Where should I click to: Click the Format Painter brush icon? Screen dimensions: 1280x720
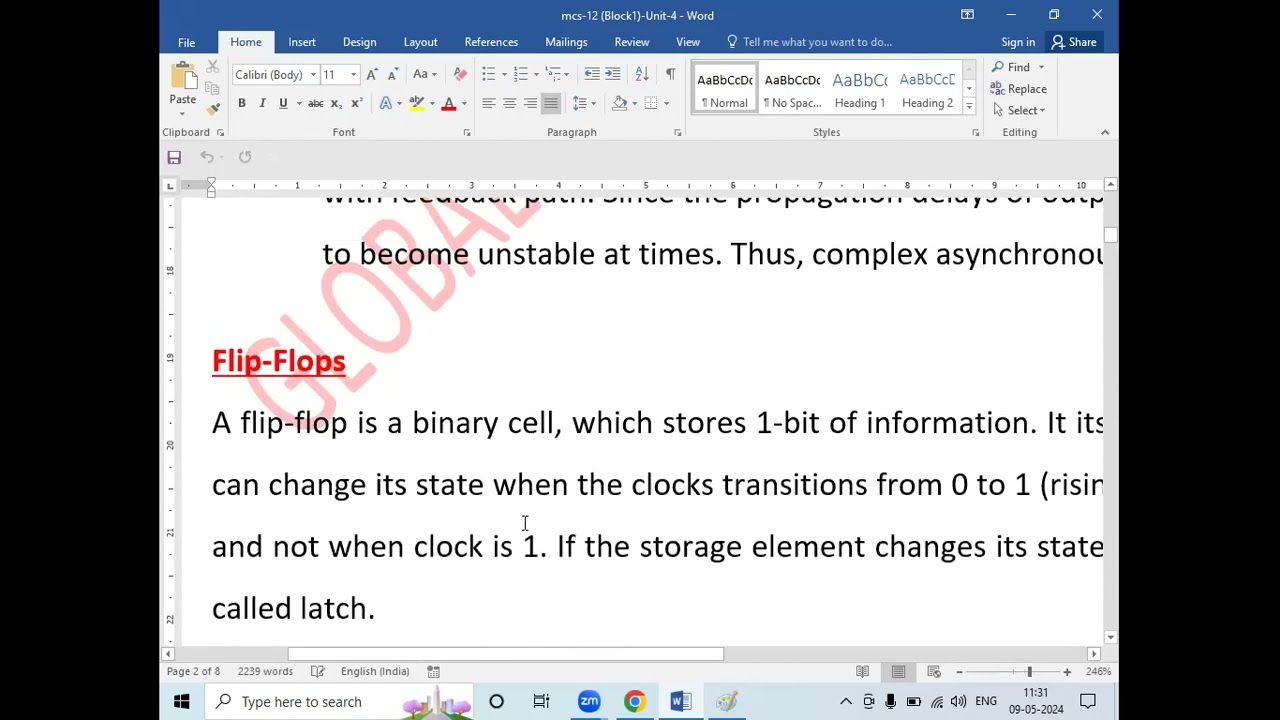[x=212, y=109]
